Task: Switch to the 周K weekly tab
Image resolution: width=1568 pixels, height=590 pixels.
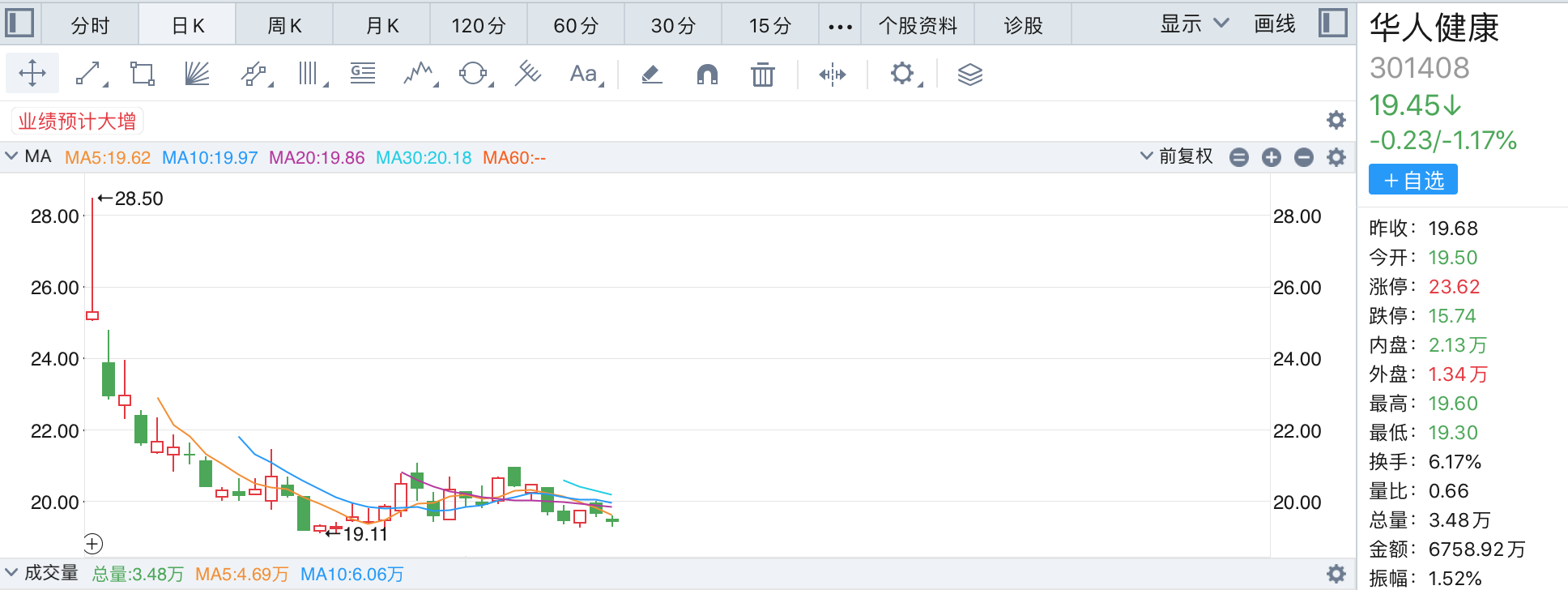Action: [284, 26]
